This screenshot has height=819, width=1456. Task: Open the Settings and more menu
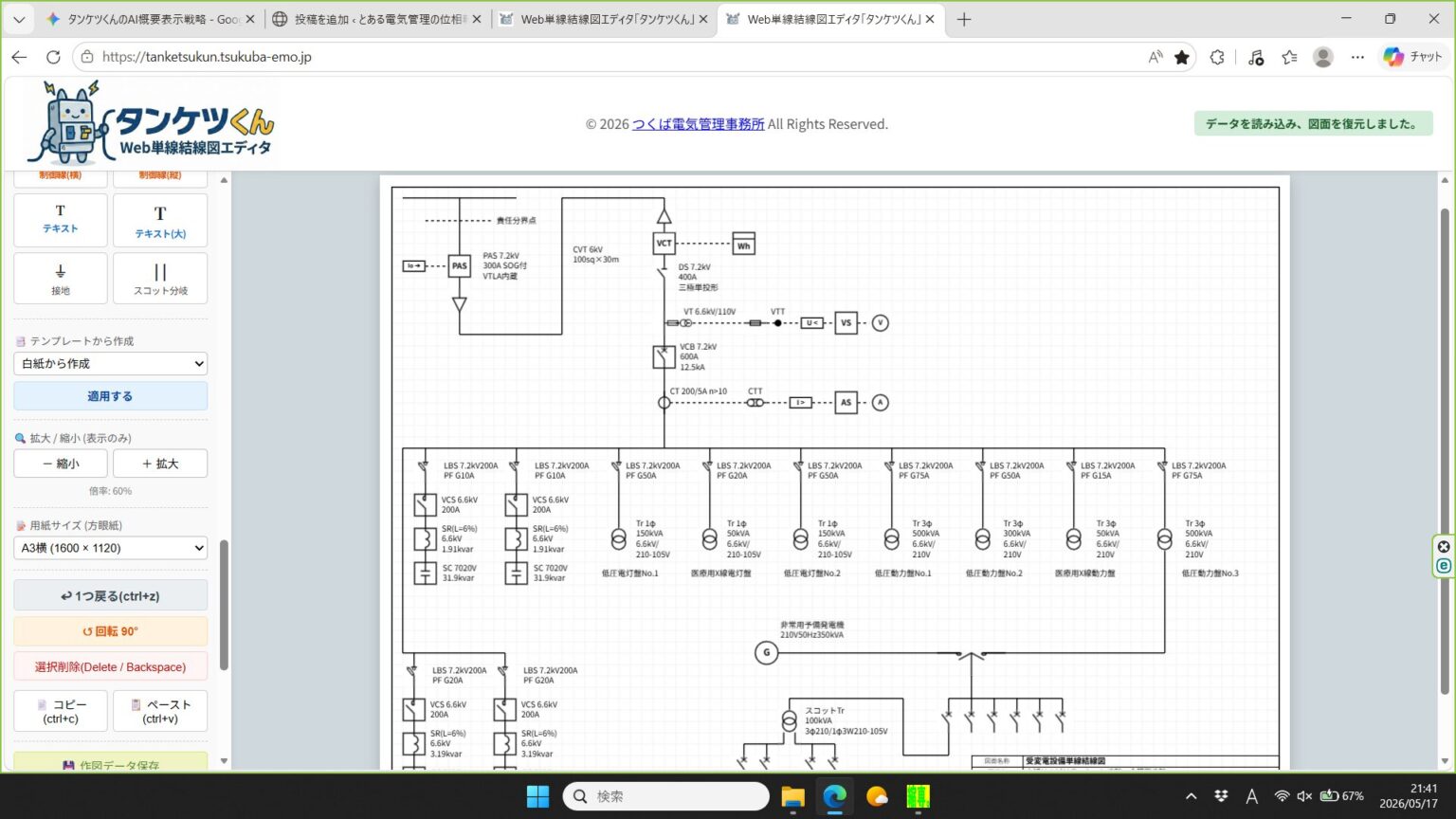tap(1357, 57)
